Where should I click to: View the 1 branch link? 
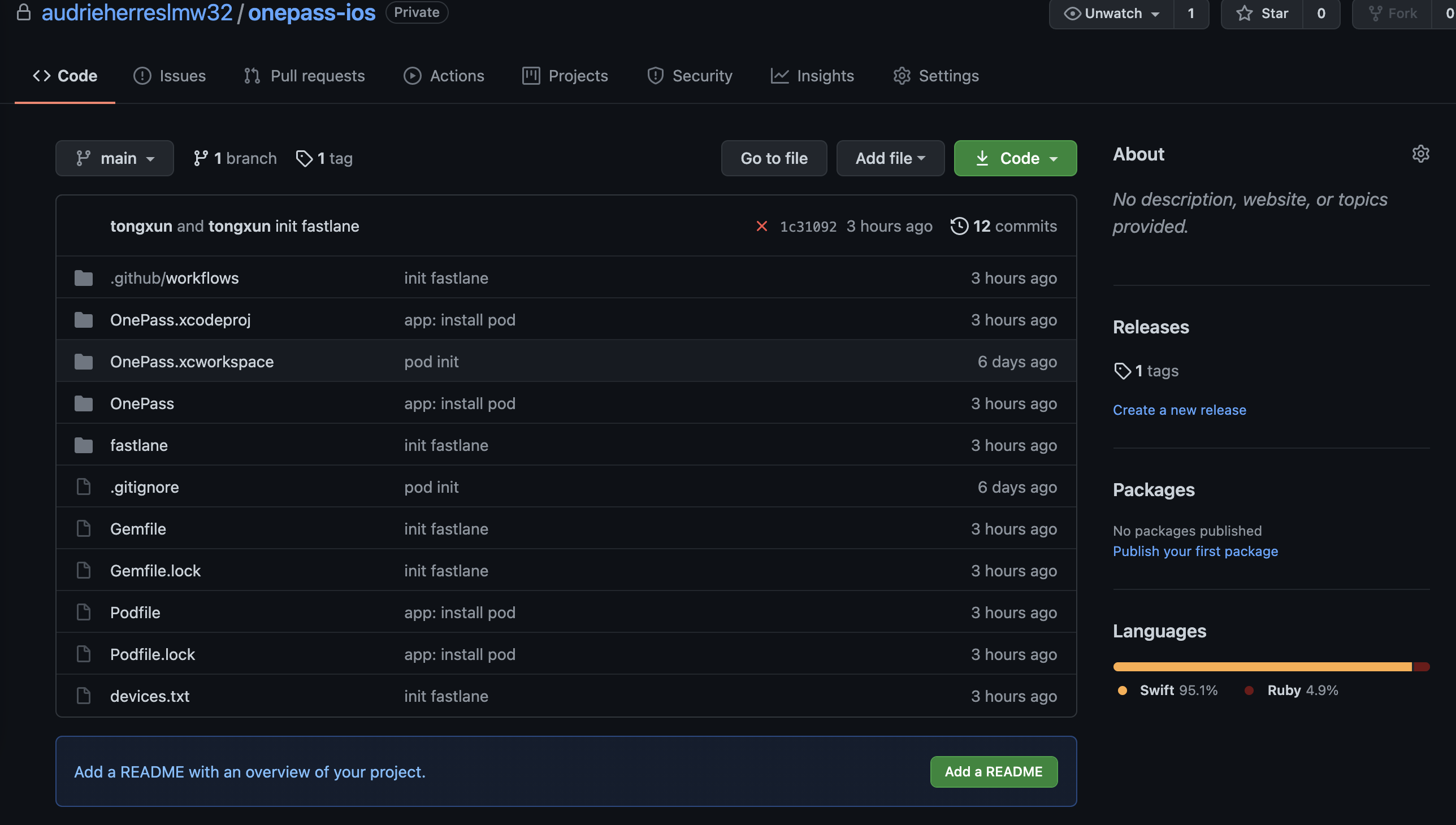(235, 159)
